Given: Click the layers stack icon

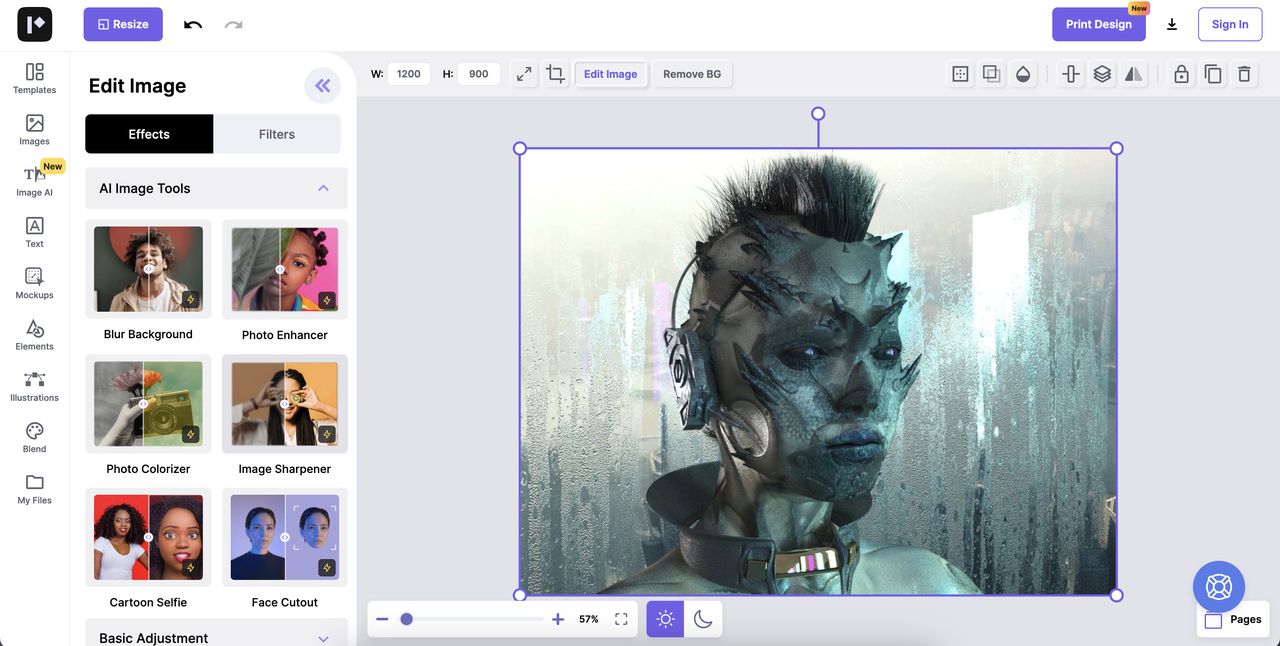Looking at the screenshot, I should pos(1102,74).
